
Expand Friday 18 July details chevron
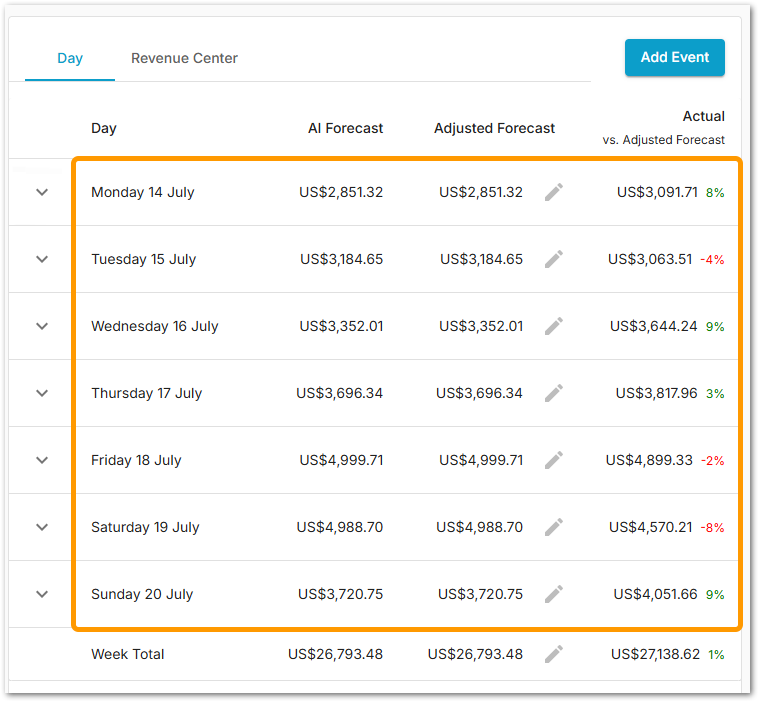point(42,460)
